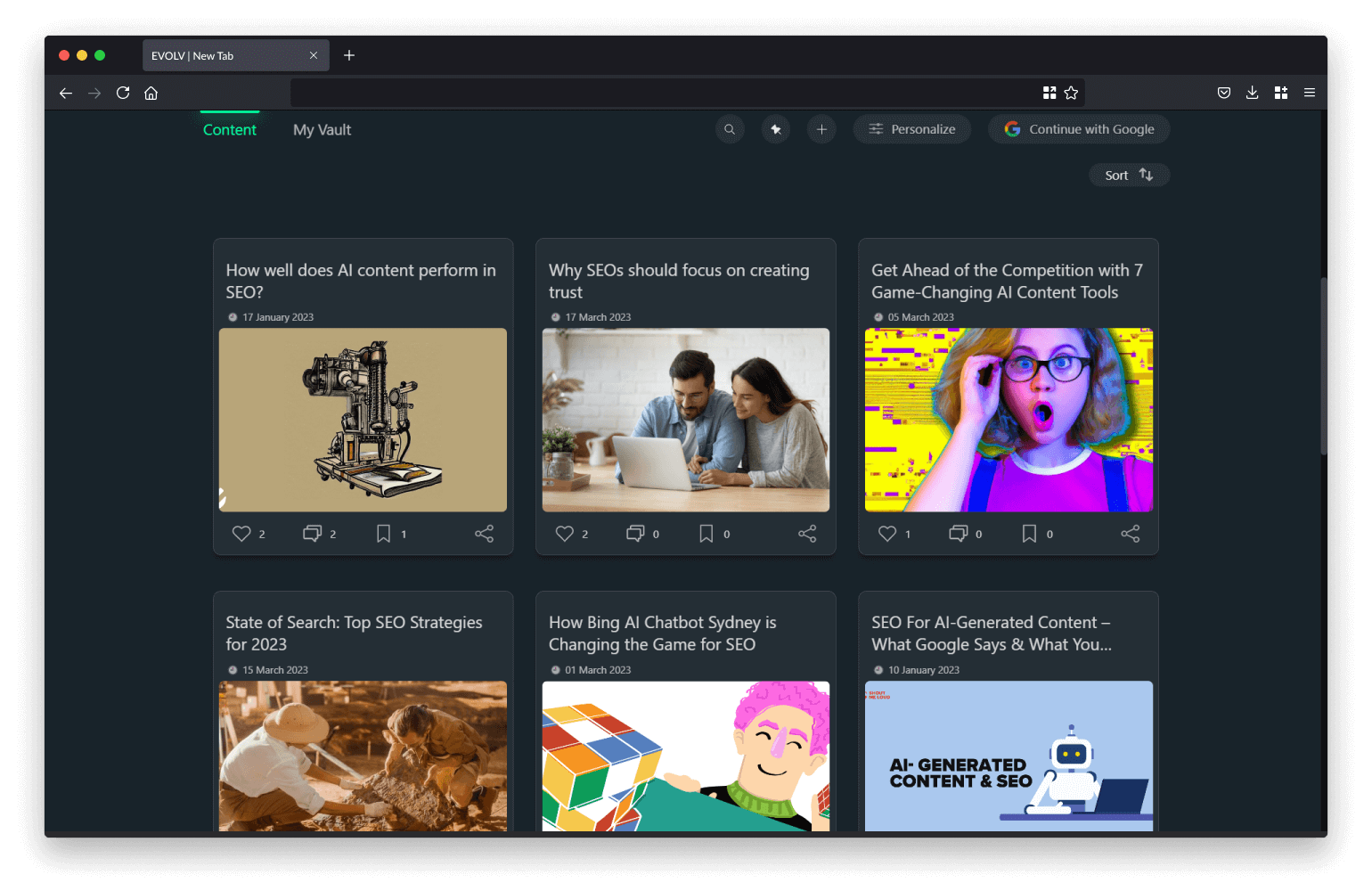This screenshot has height=891, width=1372.
Task: Click the '01 March 2023' date
Action: coord(598,670)
